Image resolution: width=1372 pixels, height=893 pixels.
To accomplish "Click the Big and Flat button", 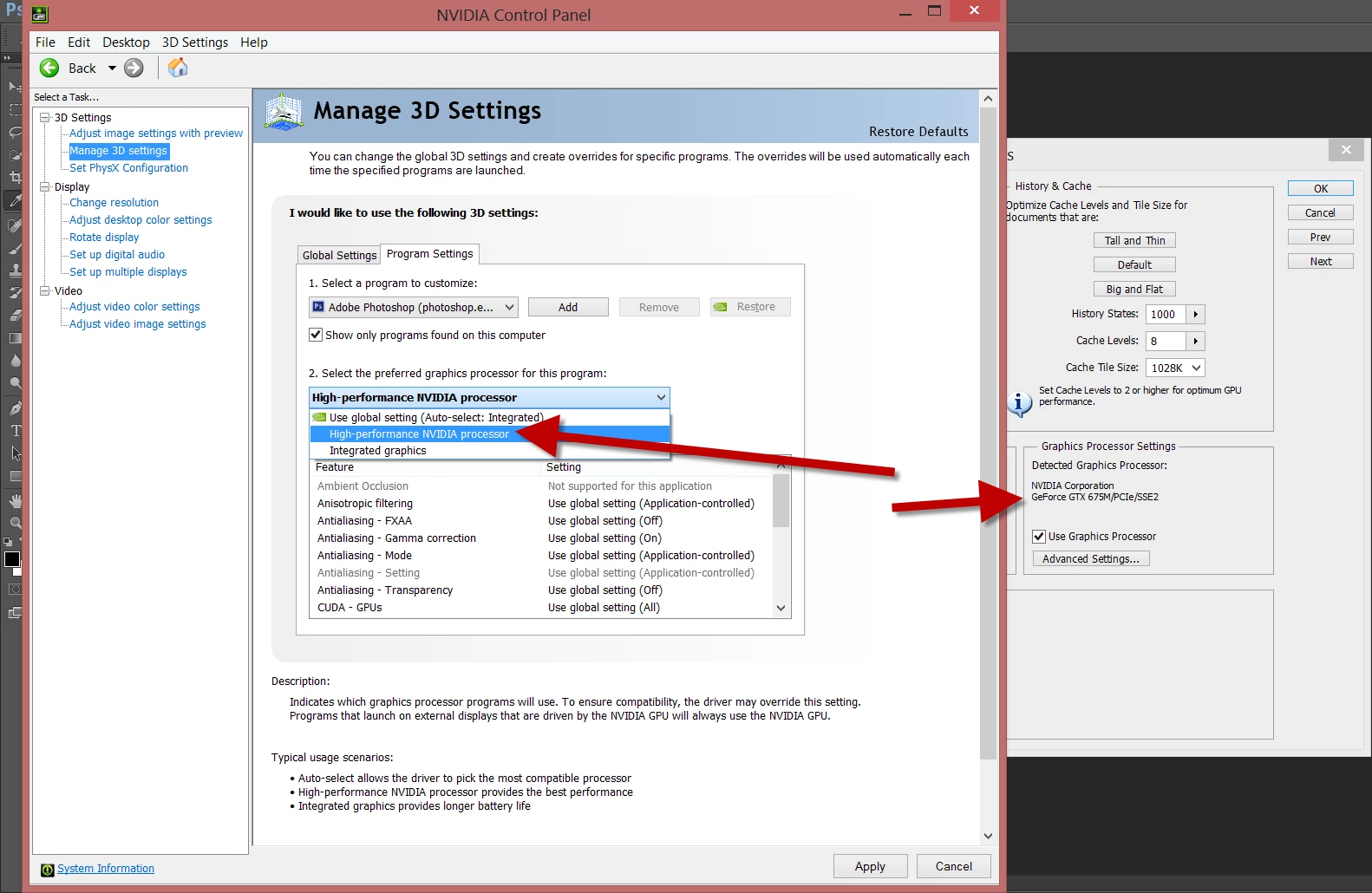I will tap(1134, 290).
